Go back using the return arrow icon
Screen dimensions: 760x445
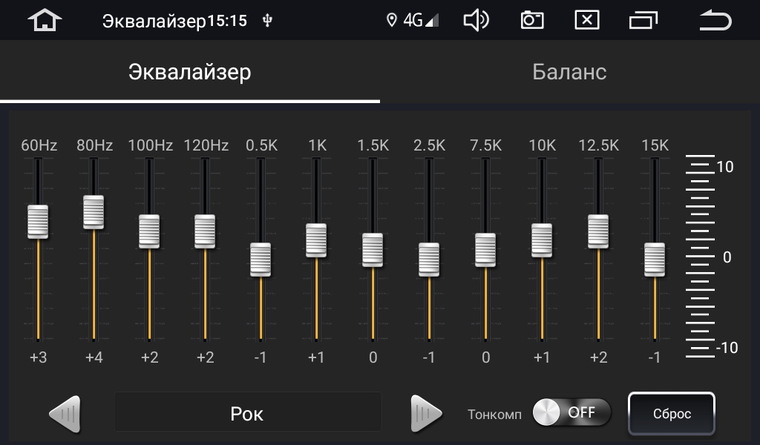click(714, 20)
